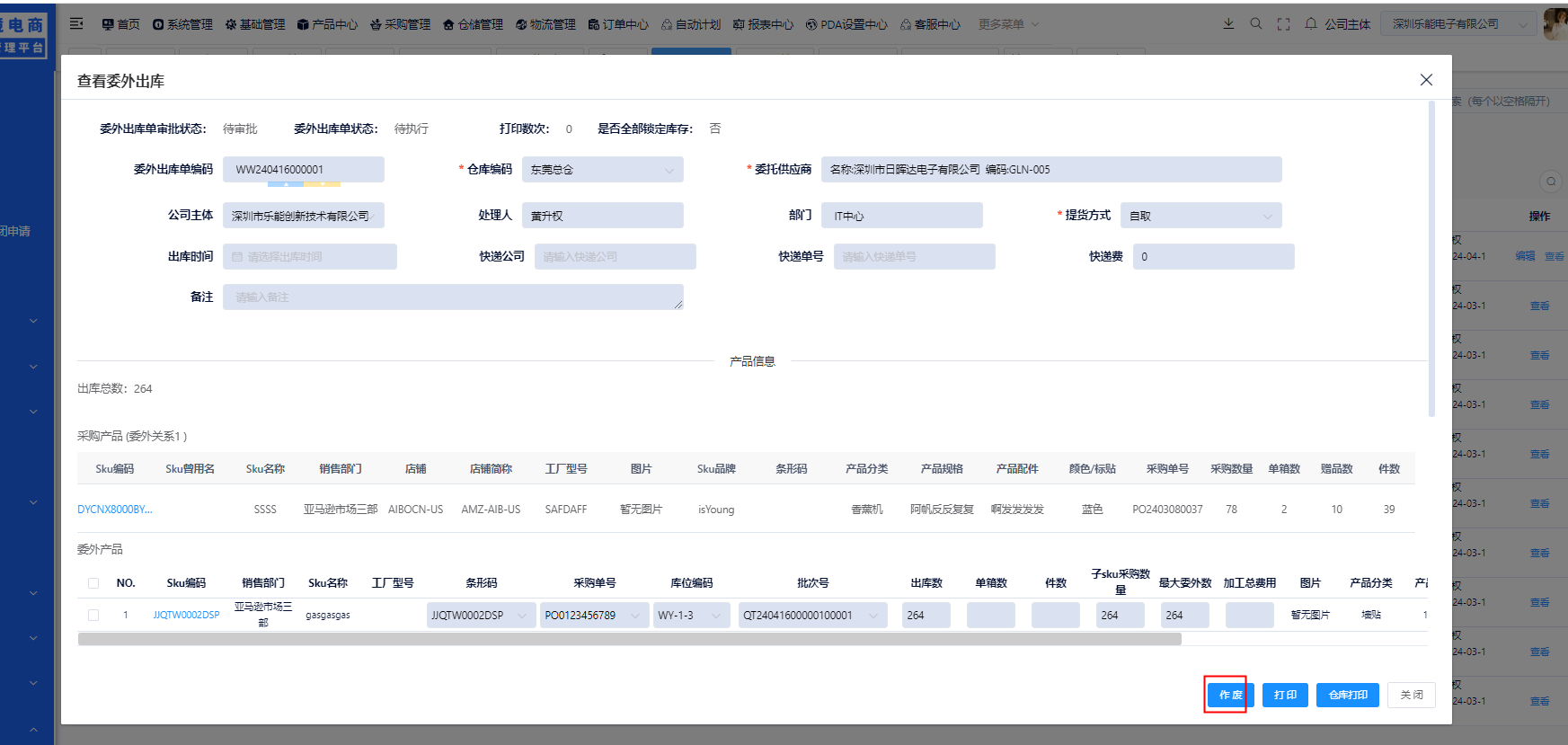The image size is (1568, 745).
Task: Click the 备注 text input field
Action: pos(452,297)
